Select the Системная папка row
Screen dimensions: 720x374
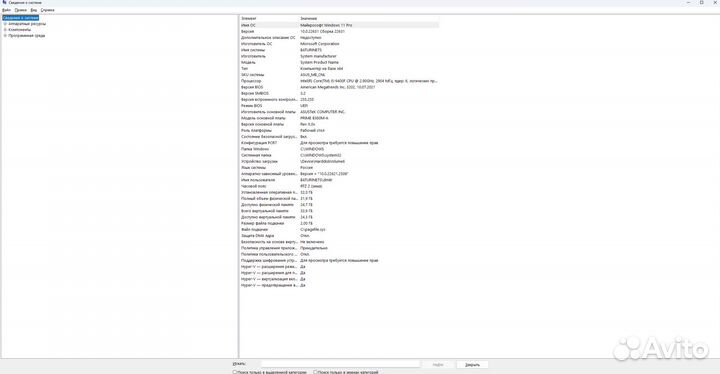[x=339, y=155]
